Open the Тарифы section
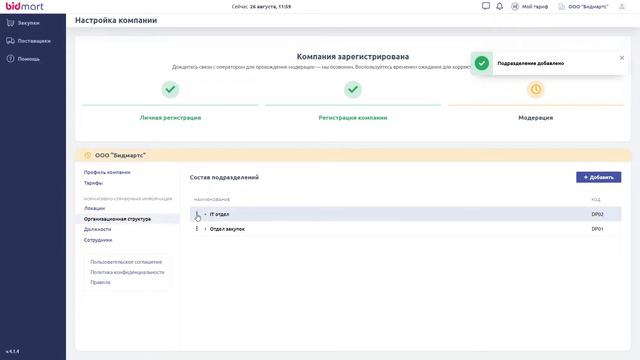 point(93,183)
